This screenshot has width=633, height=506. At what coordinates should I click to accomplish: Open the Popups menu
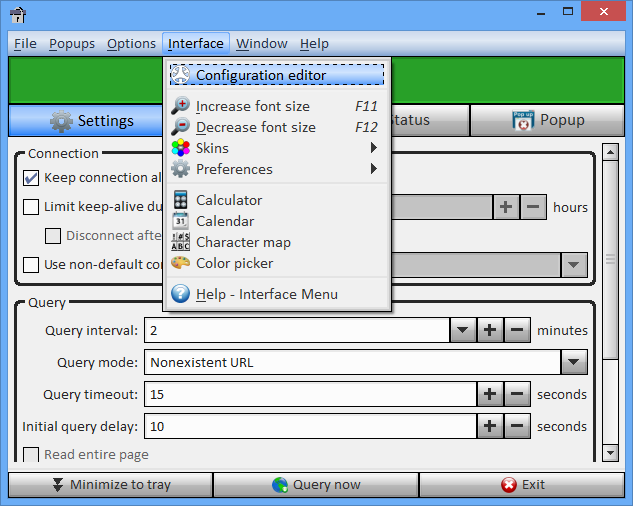tap(72, 43)
